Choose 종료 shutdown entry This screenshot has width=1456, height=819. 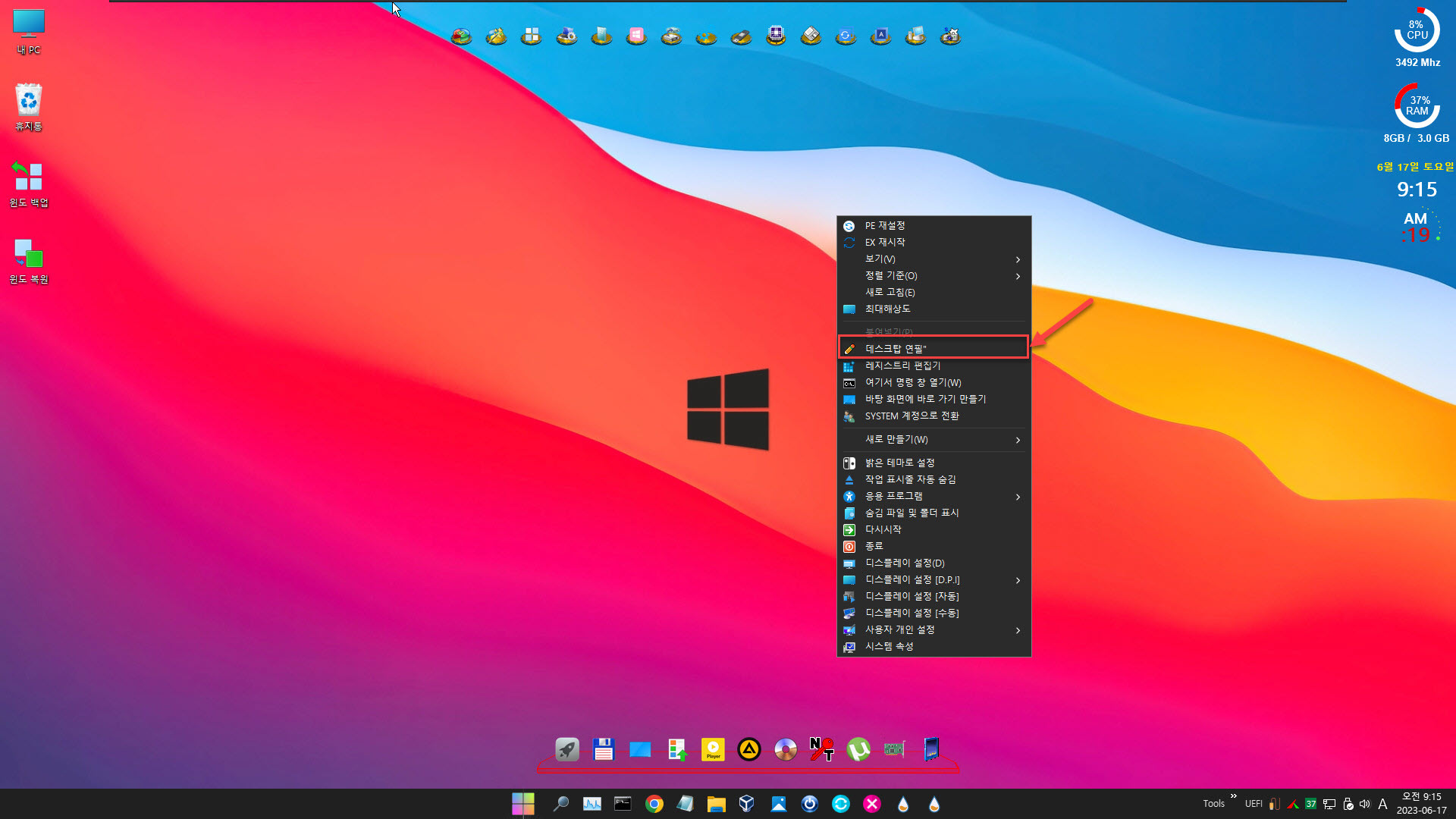934,546
